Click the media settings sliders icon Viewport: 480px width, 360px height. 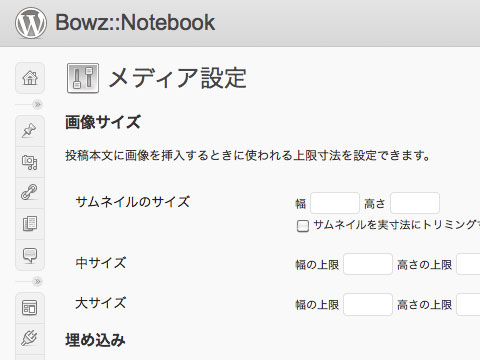click(83, 78)
